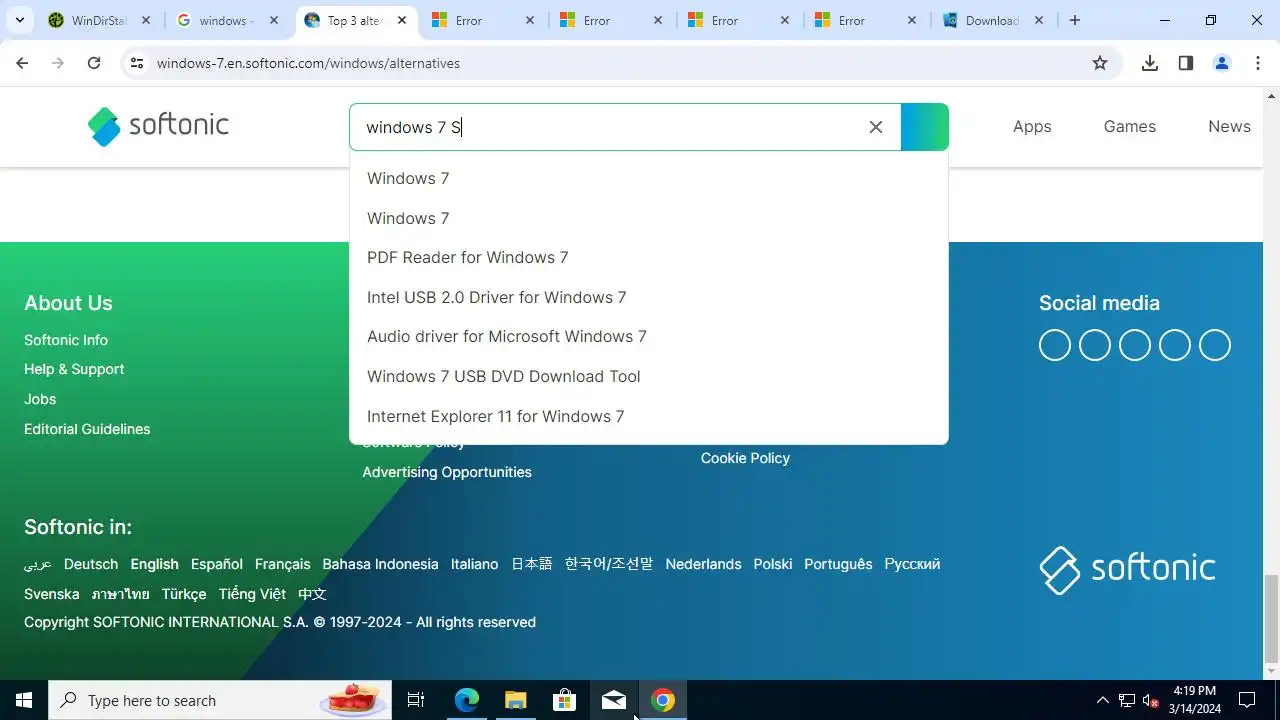This screenshot has width=1280, height=720.
Task: Submit search with the green button
Action: point(924,127)
